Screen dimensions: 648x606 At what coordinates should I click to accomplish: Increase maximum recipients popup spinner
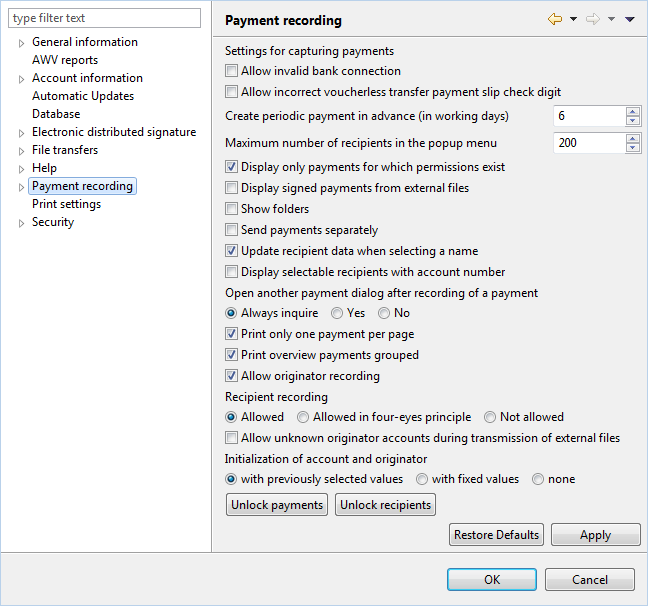pos(633,138)
